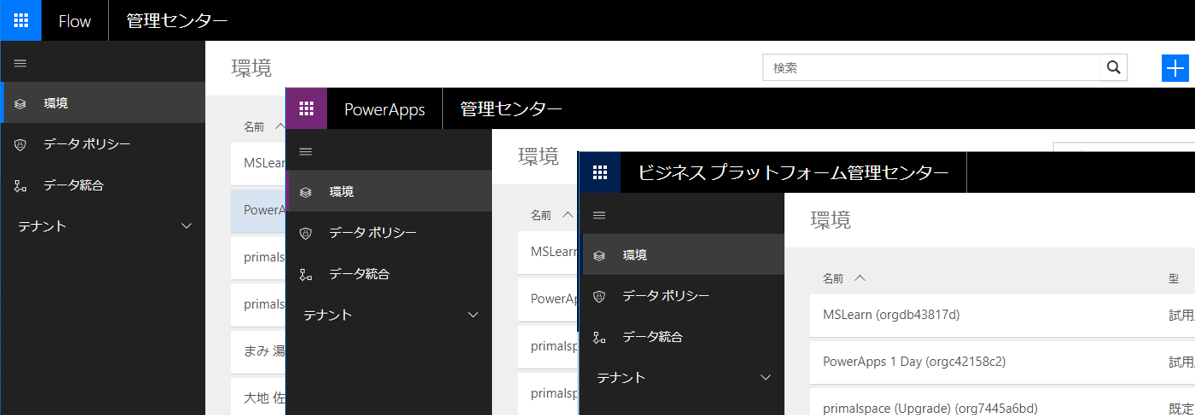Click データ ポリシー shield icon in Business Platform sidebar

pos(599,296)
